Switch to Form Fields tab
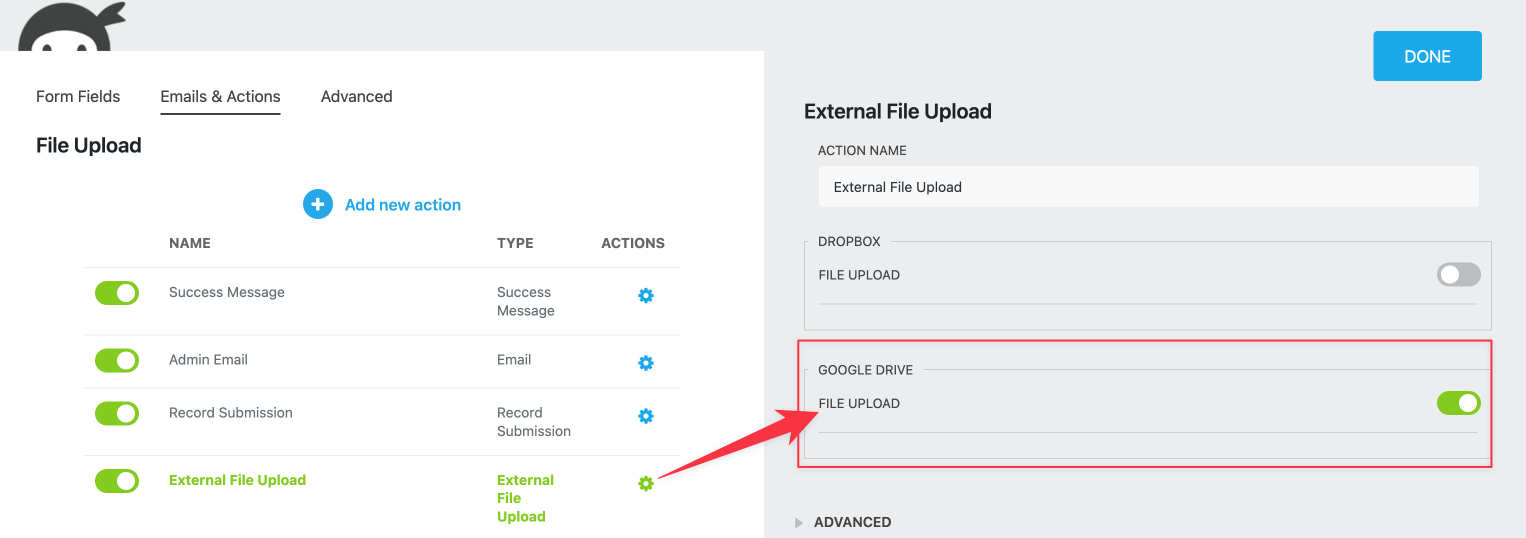Viewport: 1526px width, 538px height. (78, 97)
